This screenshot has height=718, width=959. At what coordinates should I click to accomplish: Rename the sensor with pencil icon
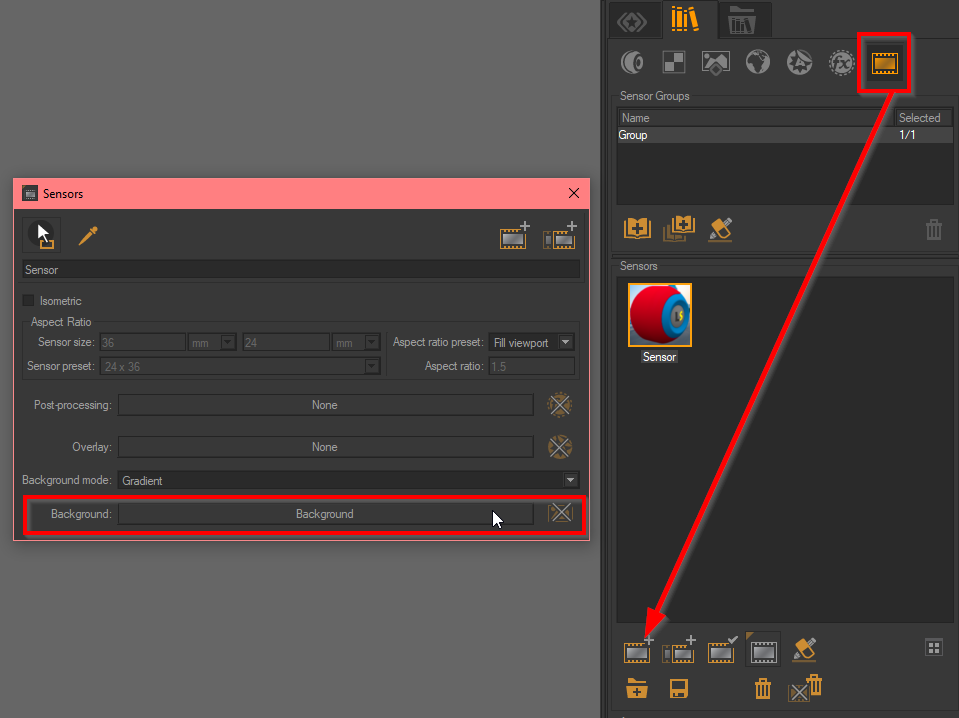pos(804,650)
